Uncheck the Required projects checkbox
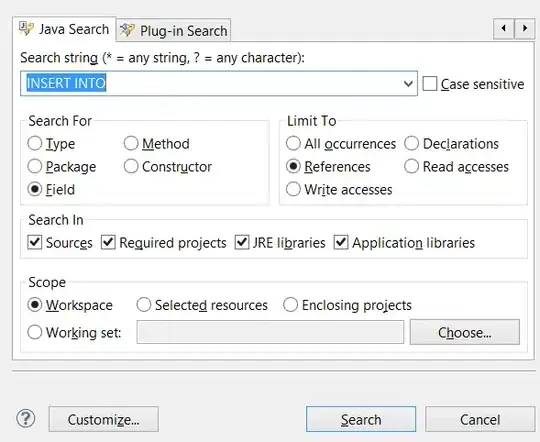This screenshot has height=442, width=540. tap(108, 243)
